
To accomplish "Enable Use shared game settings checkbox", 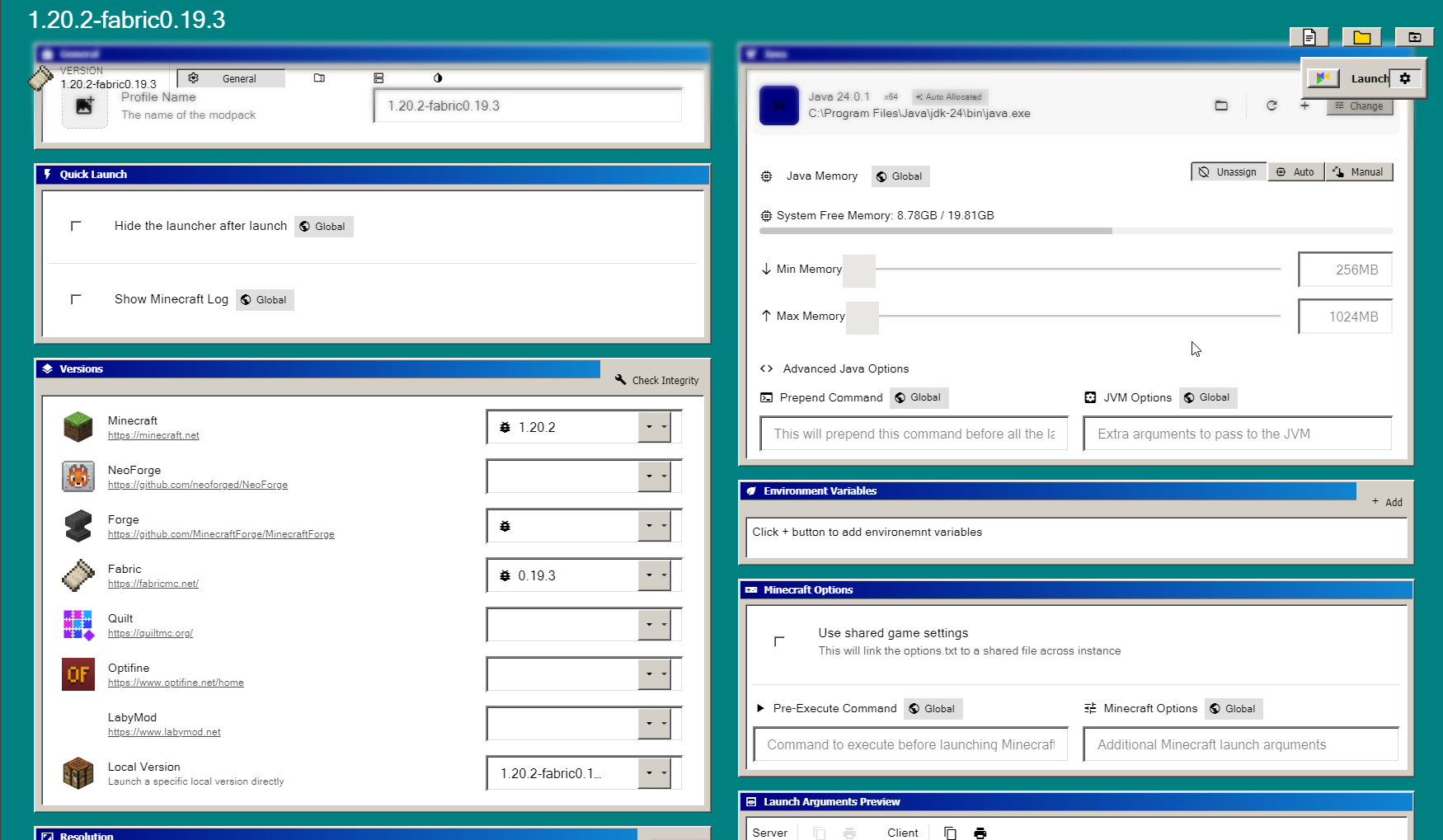I will pos(779,641).
